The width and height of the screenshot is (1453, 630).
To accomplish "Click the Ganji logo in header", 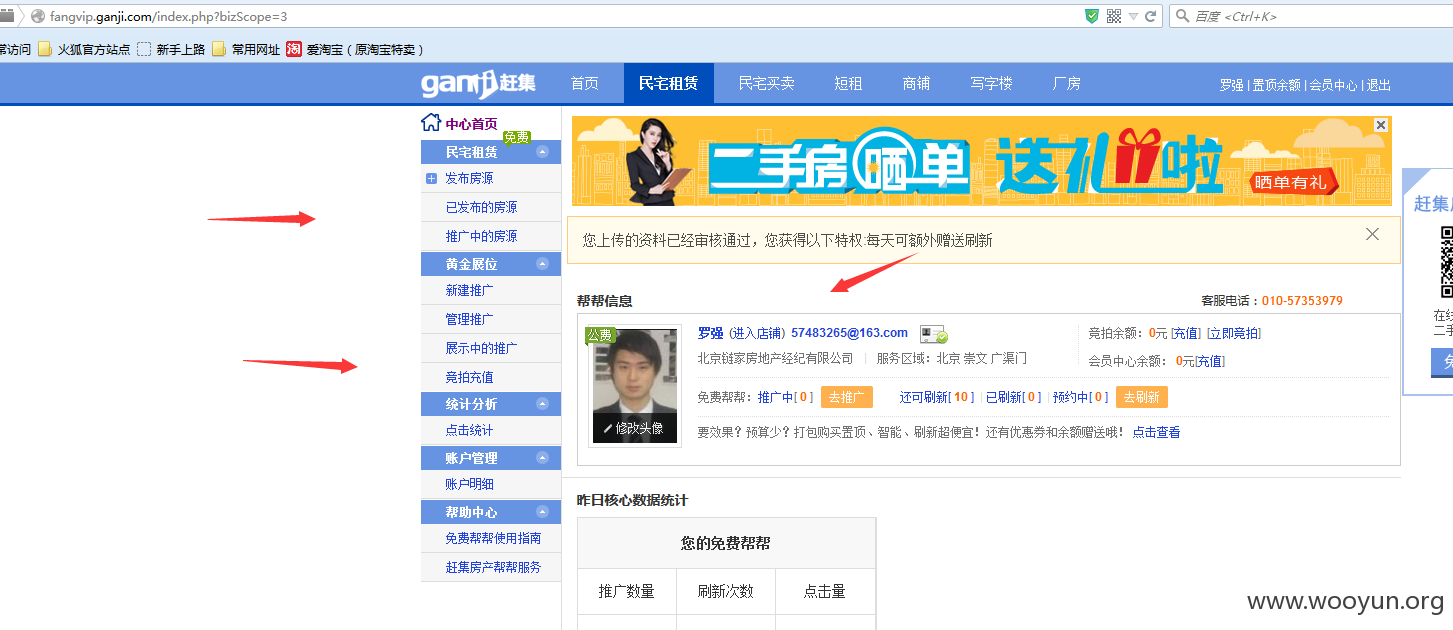I will 478,84.
